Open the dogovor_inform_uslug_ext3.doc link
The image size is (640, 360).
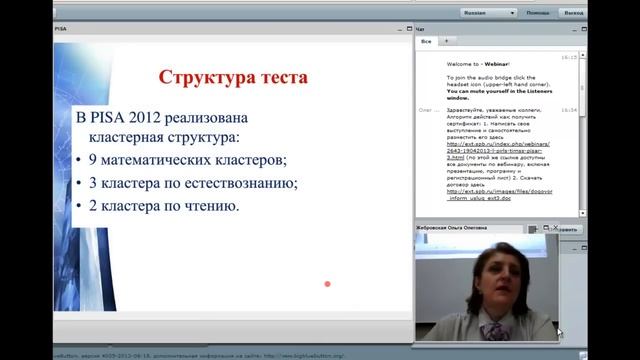499,195
